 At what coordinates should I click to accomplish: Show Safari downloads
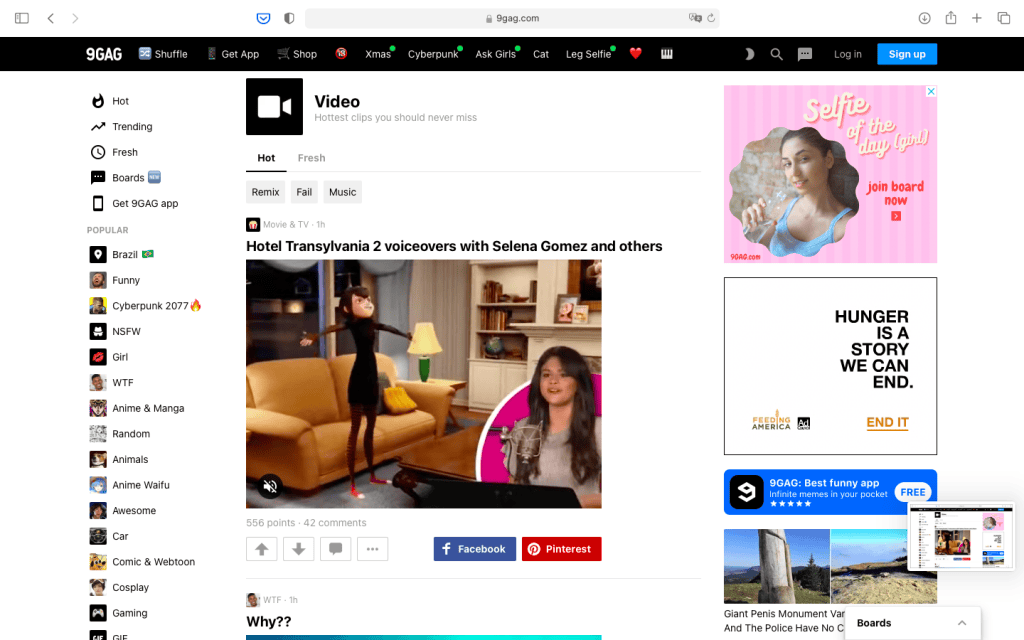coord(924,18)
